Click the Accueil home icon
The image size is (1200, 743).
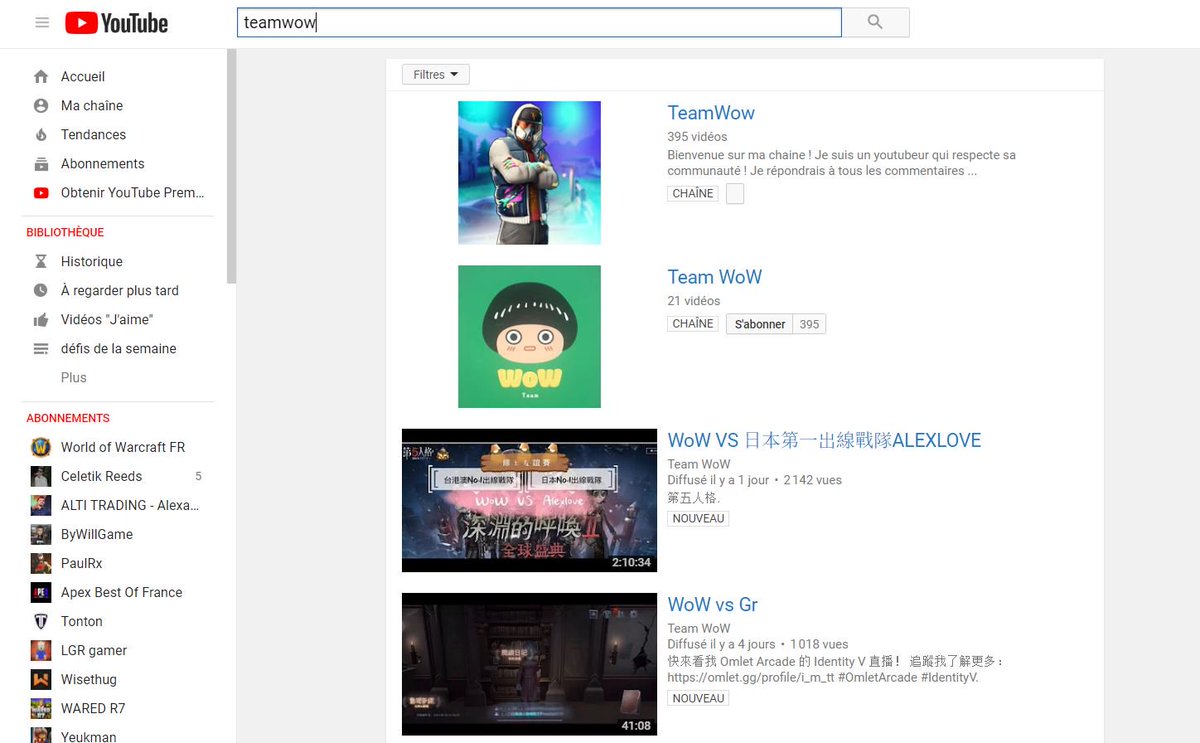(x=41, y=76)
